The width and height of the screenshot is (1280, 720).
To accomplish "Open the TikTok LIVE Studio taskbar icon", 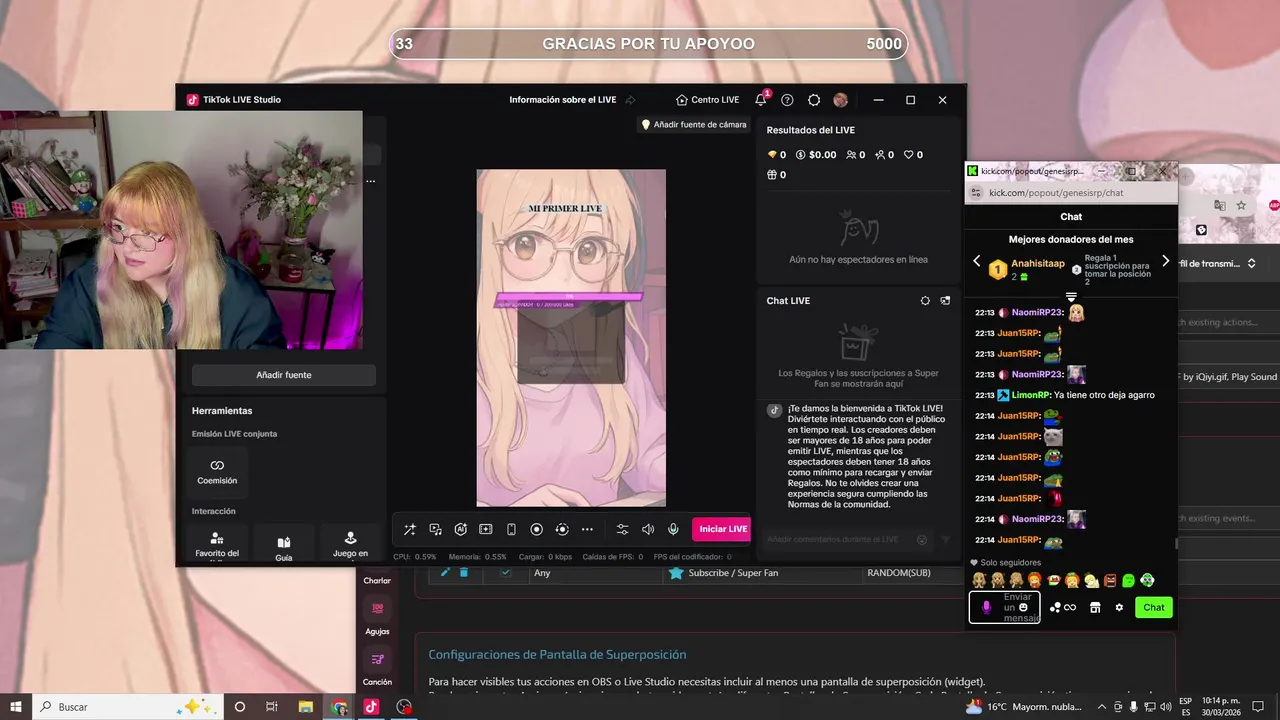I will click(371, 707).
